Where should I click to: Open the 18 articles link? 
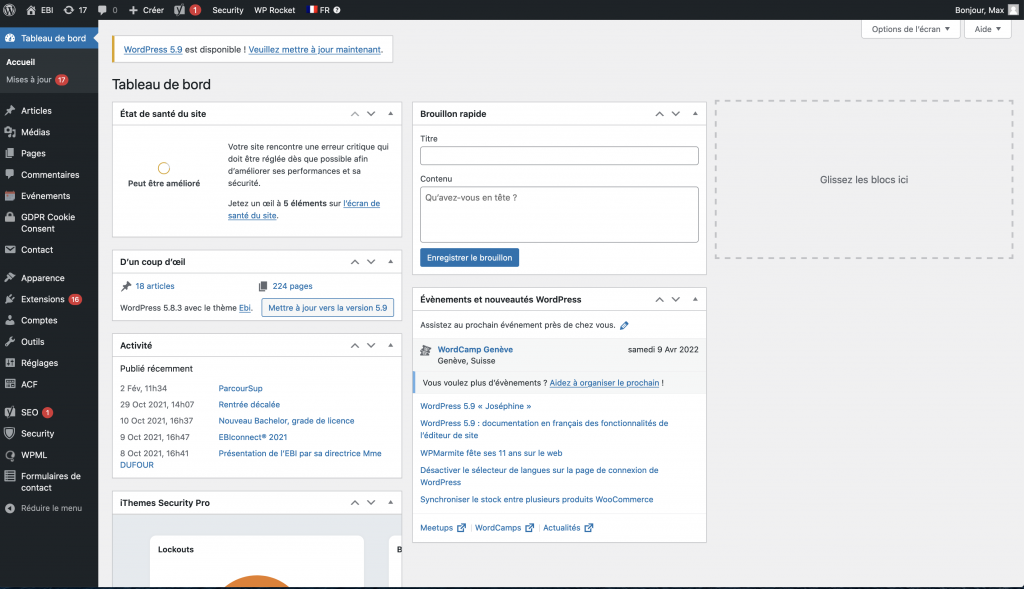(155, 286)
